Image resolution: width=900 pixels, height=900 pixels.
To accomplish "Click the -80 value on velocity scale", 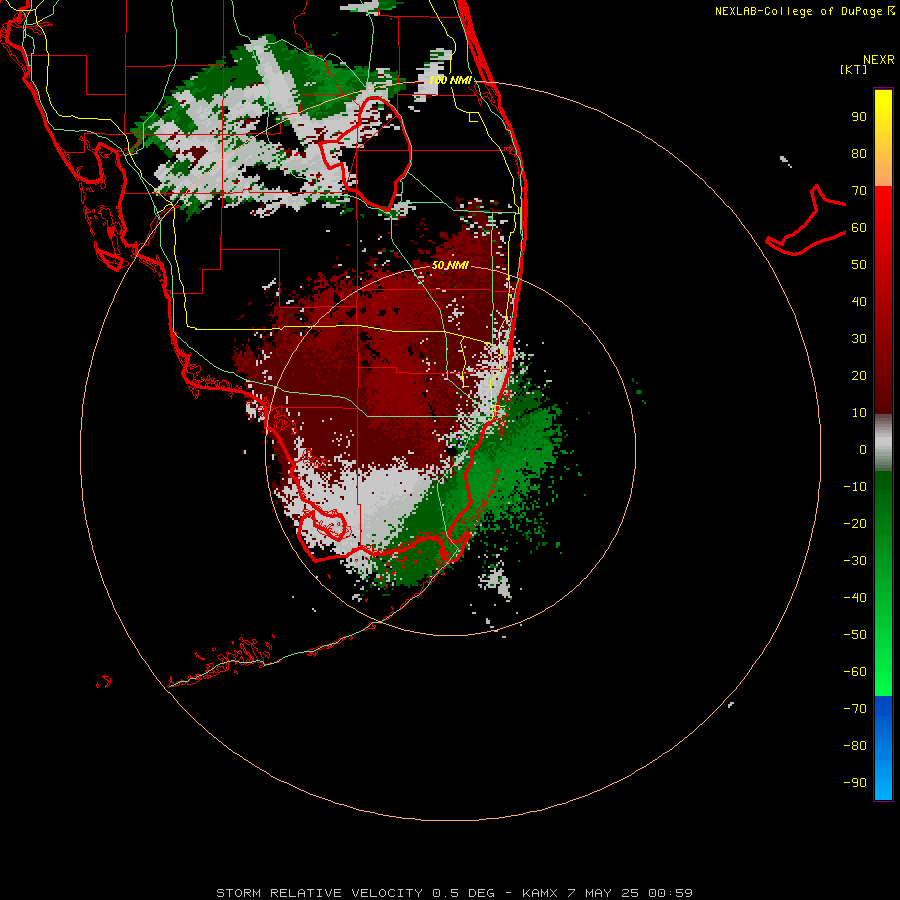I will tap(855, 746).
